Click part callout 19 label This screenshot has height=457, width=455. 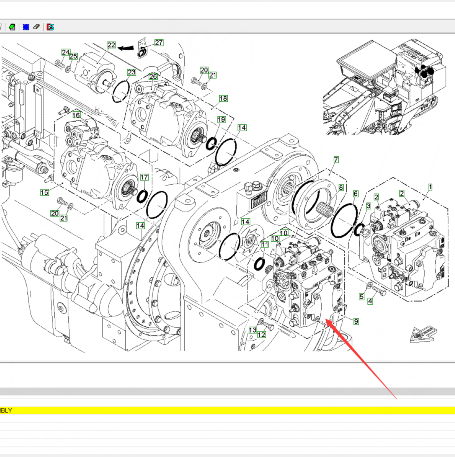pyautogui.click(x=221, y=119)
